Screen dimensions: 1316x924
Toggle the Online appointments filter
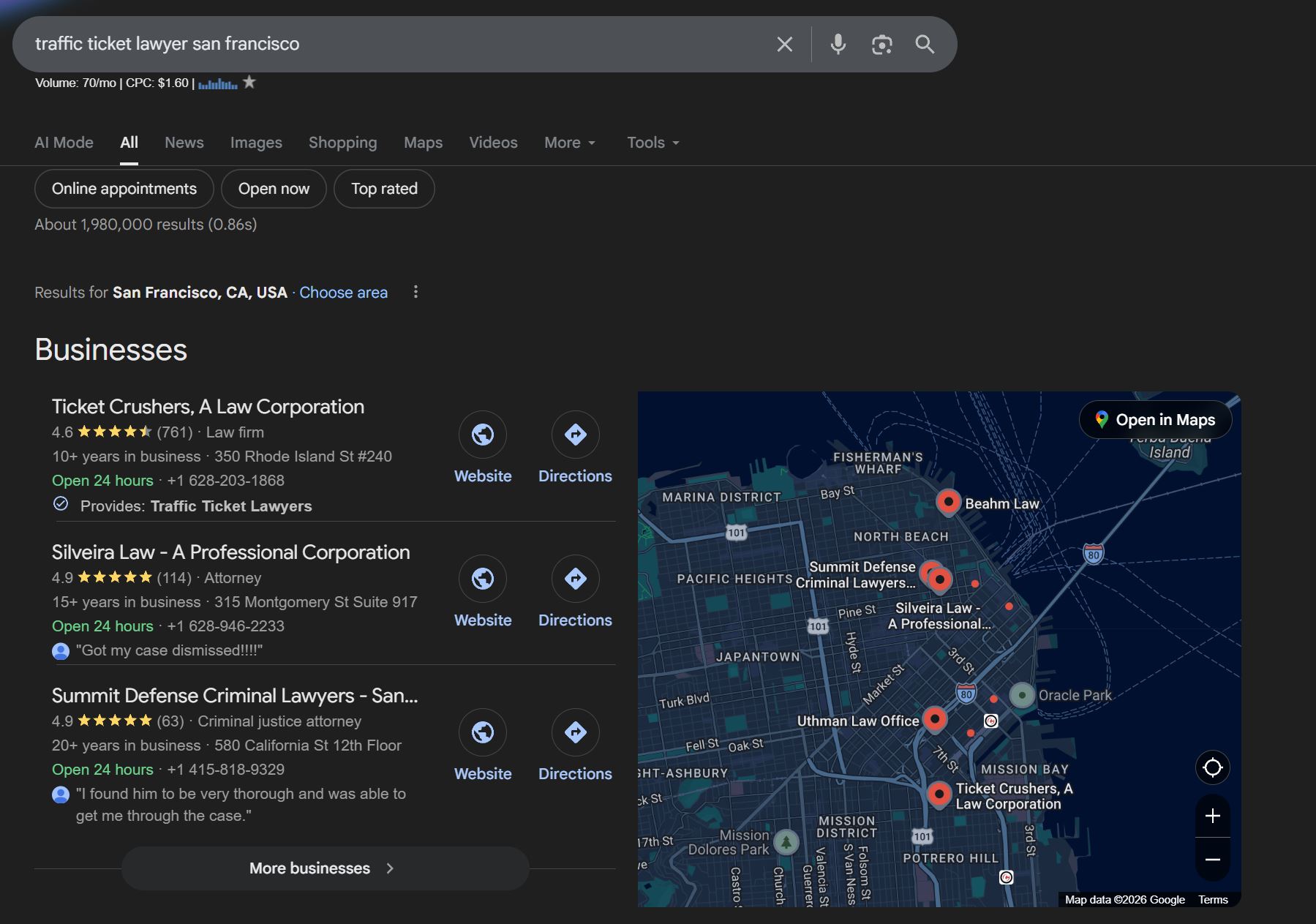(x=123, y=188)
